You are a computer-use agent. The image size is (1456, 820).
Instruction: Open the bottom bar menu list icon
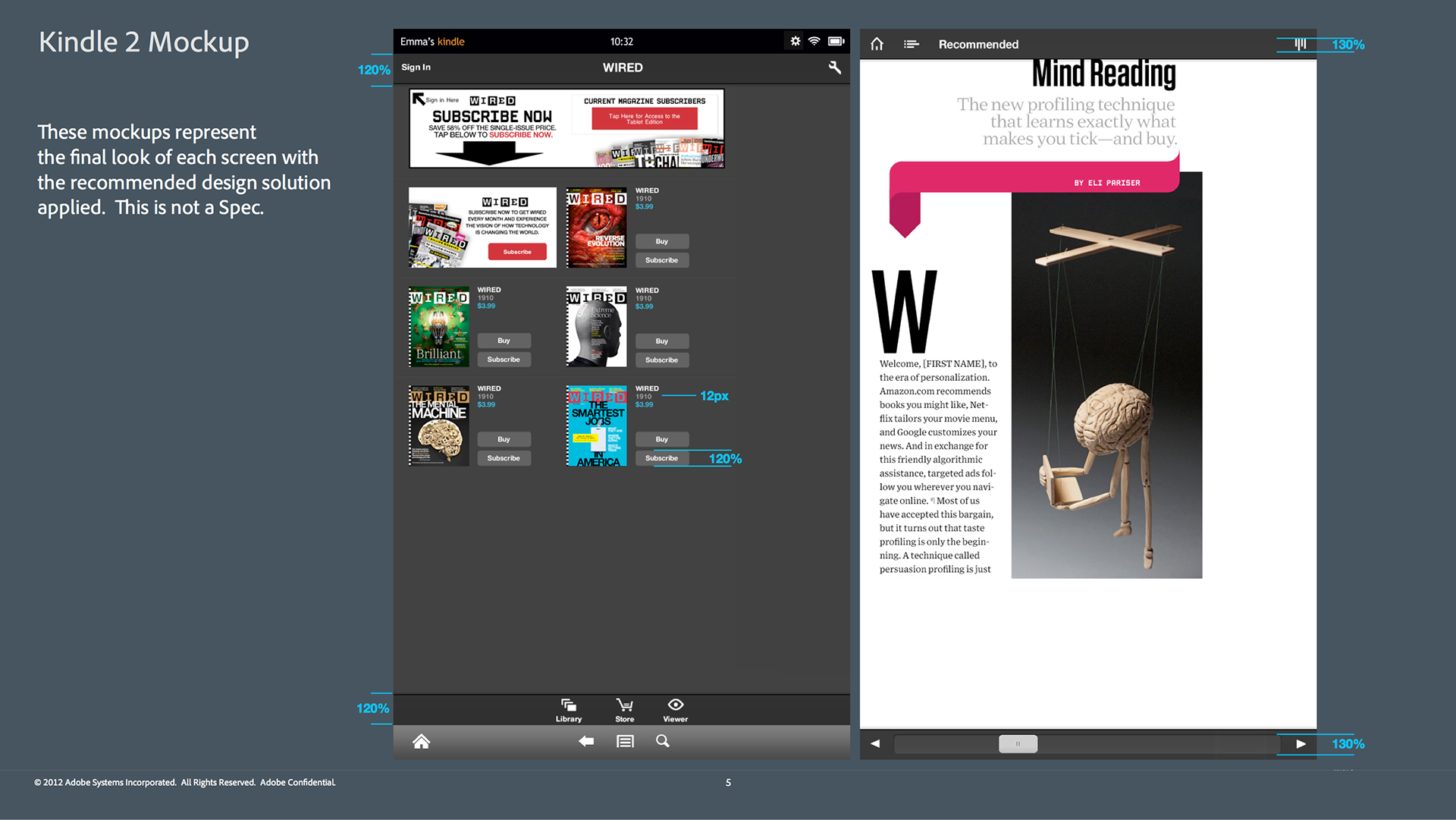click(x=625, y=741)
